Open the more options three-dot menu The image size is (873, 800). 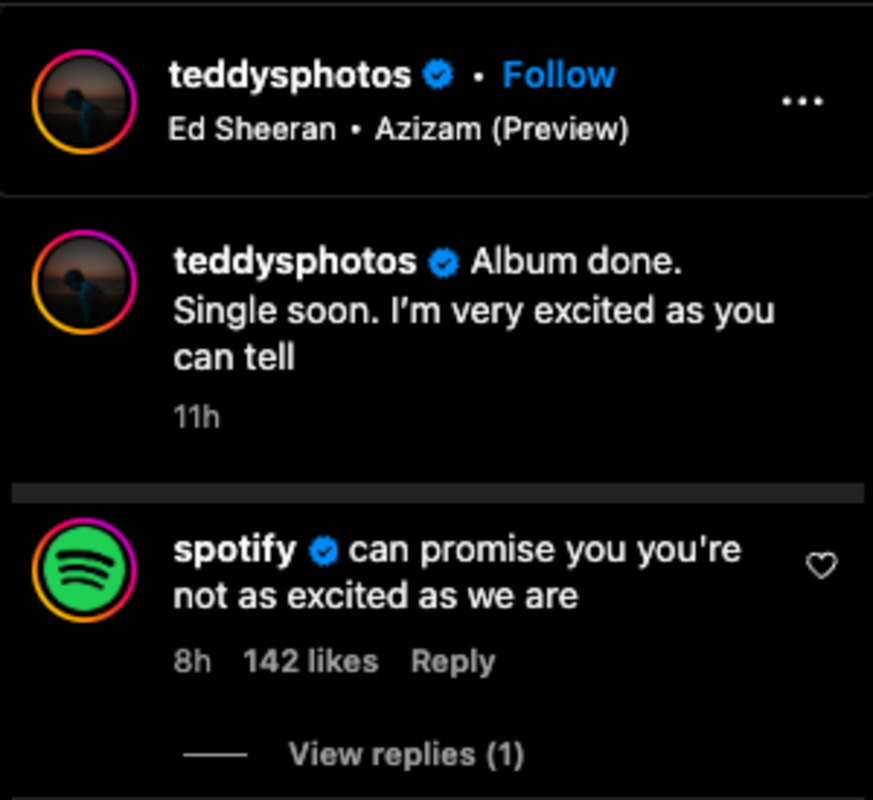pyautogui.click(x=801, y=101)
